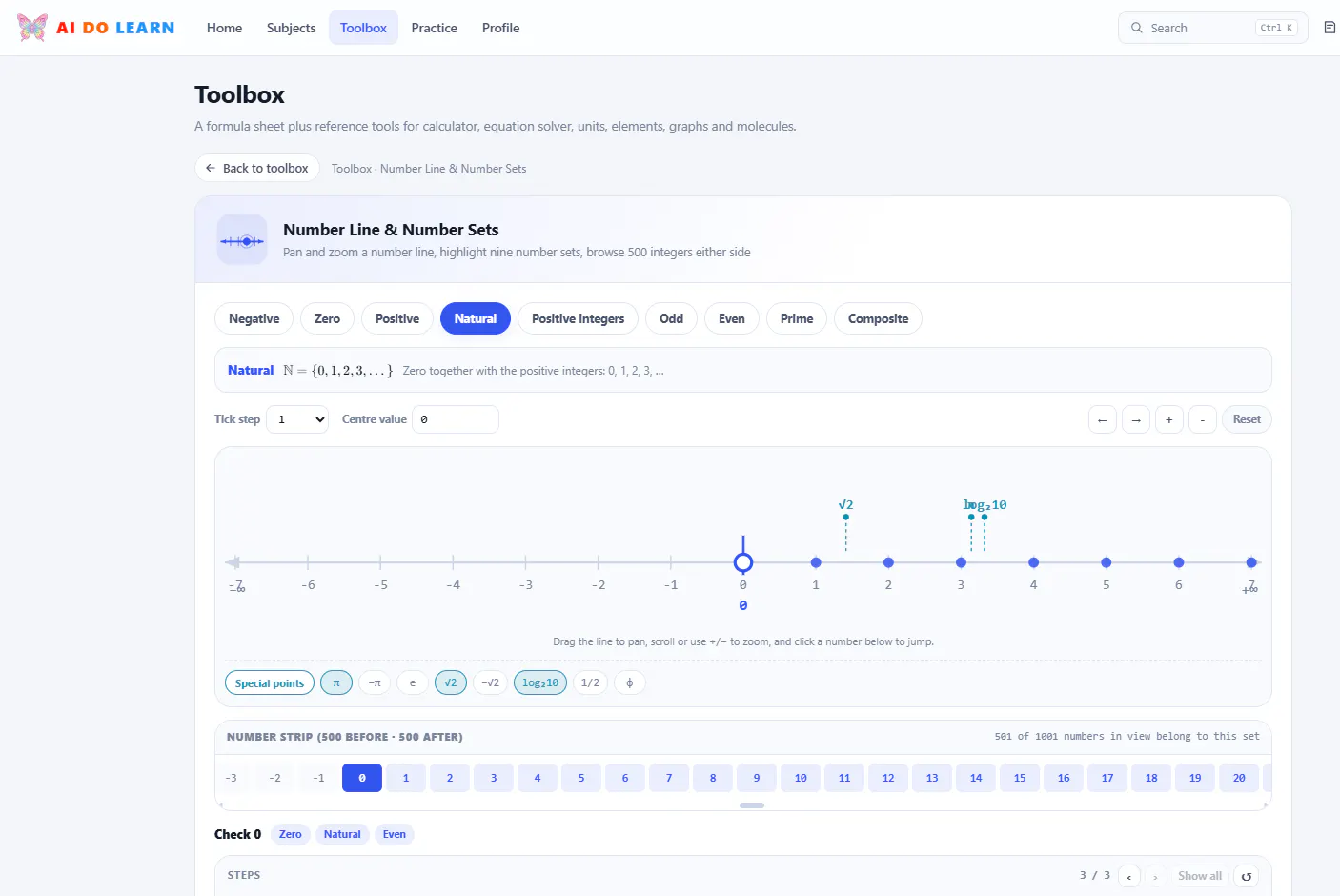The width and height of the screenshot is (1340, 896).
Task: Focus the Search box
Action: [1213, 28]
